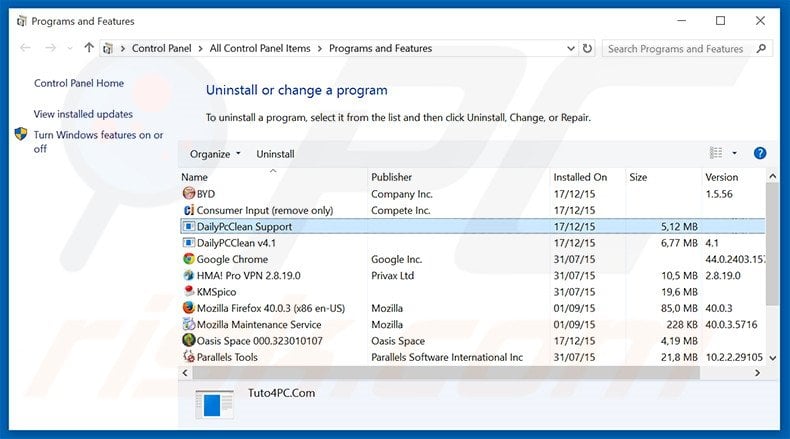Image resolution: width=790 pixels, height=439 pixels.
Task: Sort by the Installed On column header
Action: coord(587,177)
